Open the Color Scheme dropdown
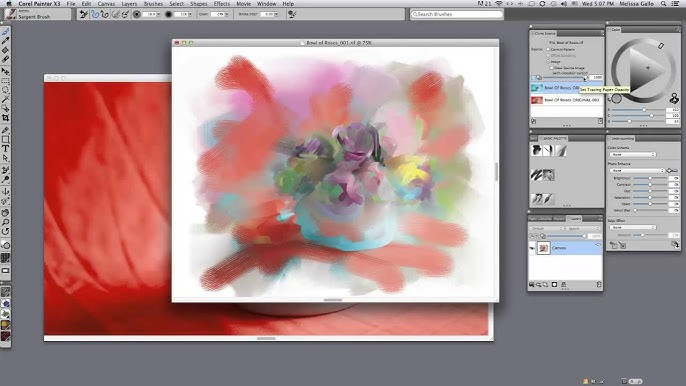Screen dimensions: 686x386 pos(633,154)
